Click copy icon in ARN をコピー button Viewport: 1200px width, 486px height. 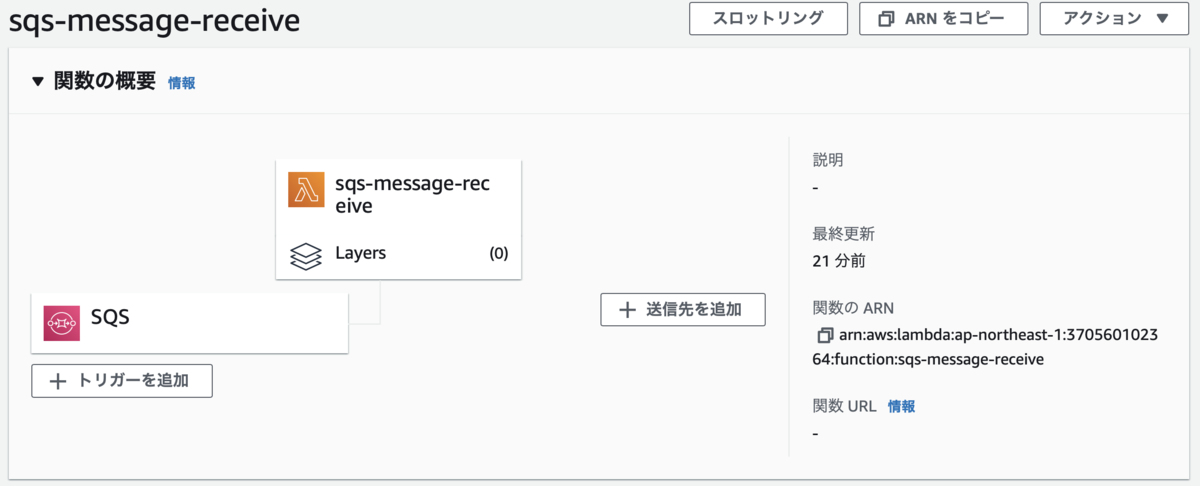coord(886,19)
